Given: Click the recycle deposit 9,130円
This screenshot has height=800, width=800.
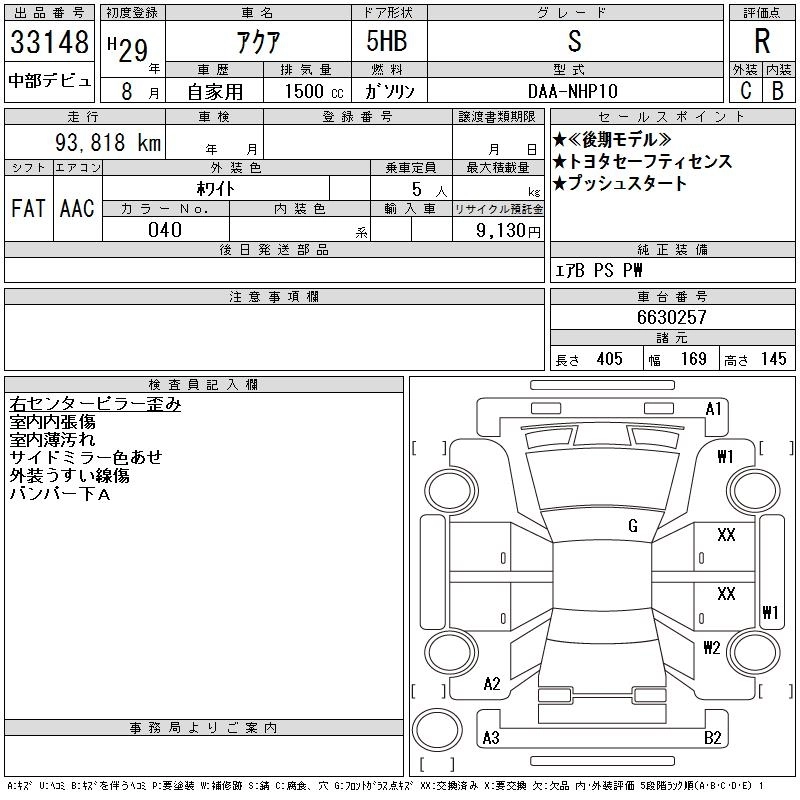Looking at the screenshot, I should [508, 231].
